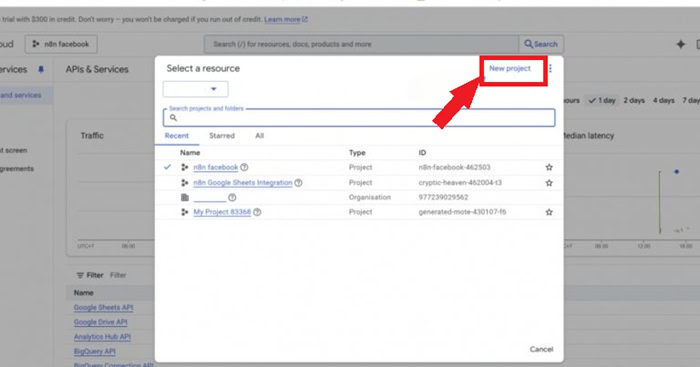Click help icon next to My Project 83368

[x=257, y=212]
